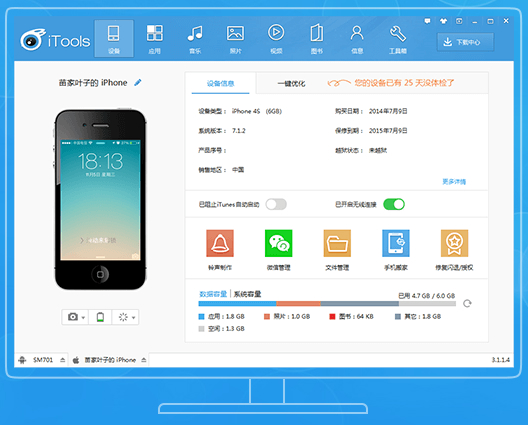This screenshot has height=425, width=528.
Task: Open the 下载中心 download center
Action: tap(465, 42)
